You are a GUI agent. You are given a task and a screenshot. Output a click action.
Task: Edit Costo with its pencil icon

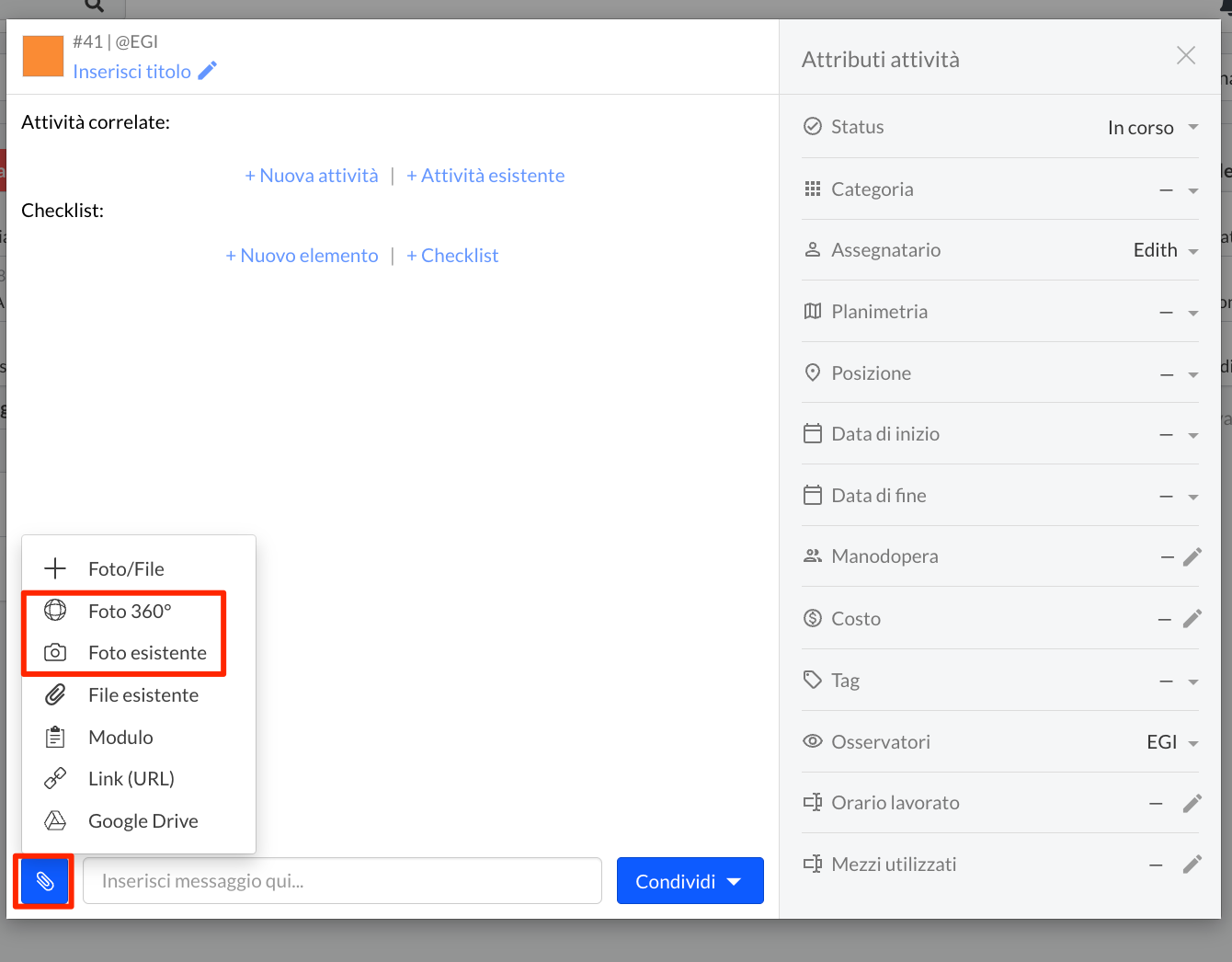tap(1192, 618)
